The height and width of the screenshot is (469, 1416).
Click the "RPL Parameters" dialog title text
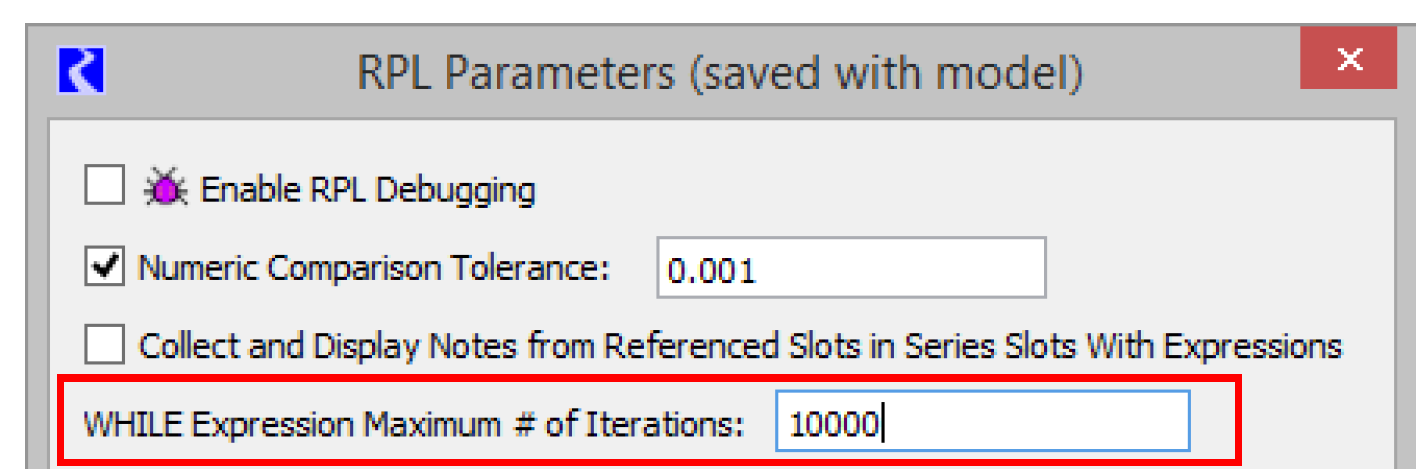pyautogui.click(x=518, y=74)
